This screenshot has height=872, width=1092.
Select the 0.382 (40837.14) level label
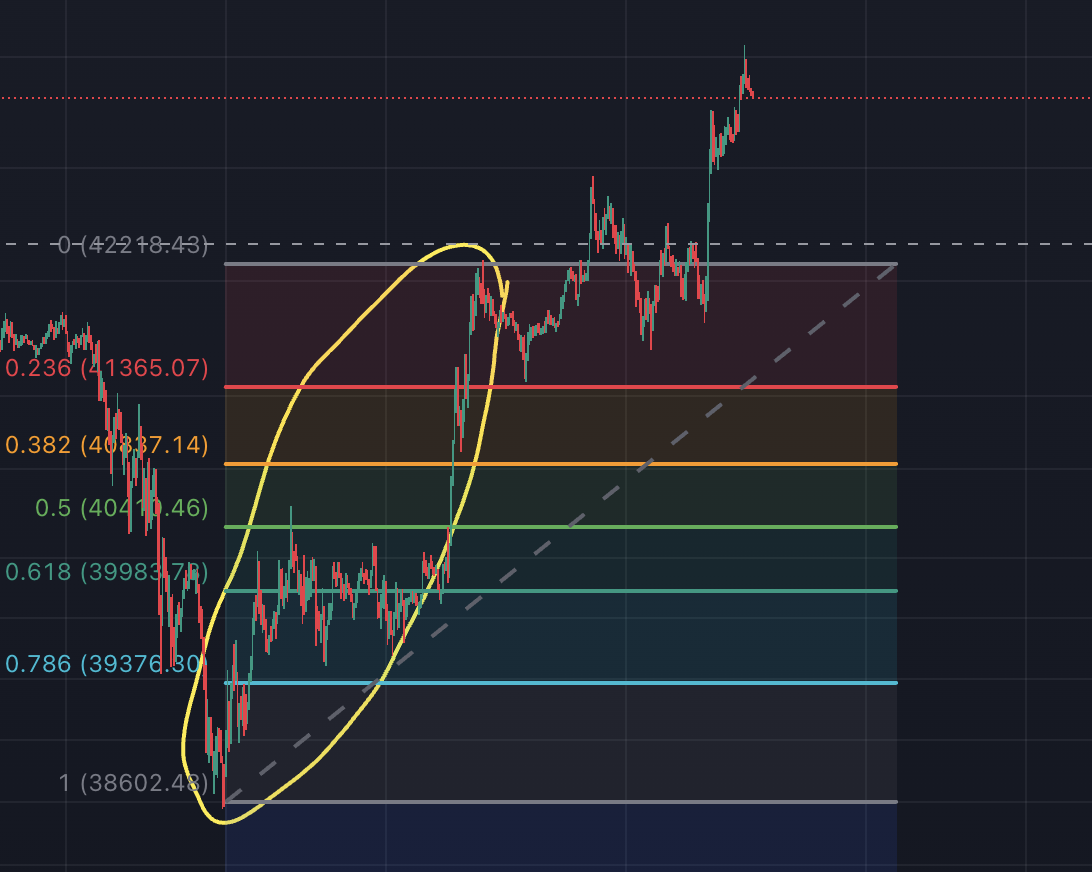[107, 445]
